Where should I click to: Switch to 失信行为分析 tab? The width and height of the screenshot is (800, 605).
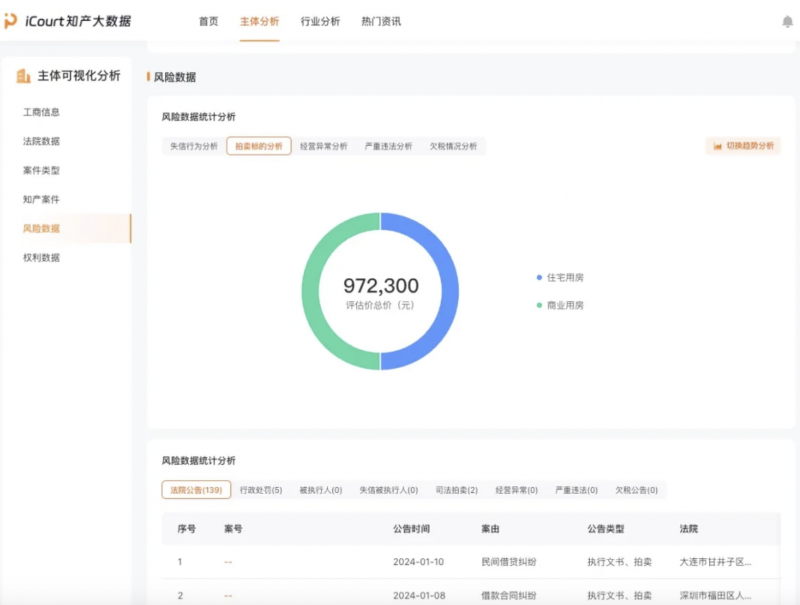coord(194,146)
